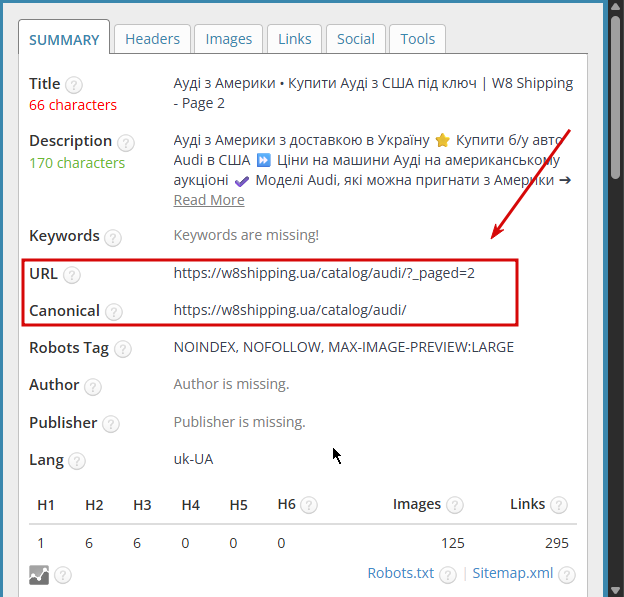The width and height of the screenshot is (624, 597).
Task: Click the Canonical URL value
Action: [290, 310]
